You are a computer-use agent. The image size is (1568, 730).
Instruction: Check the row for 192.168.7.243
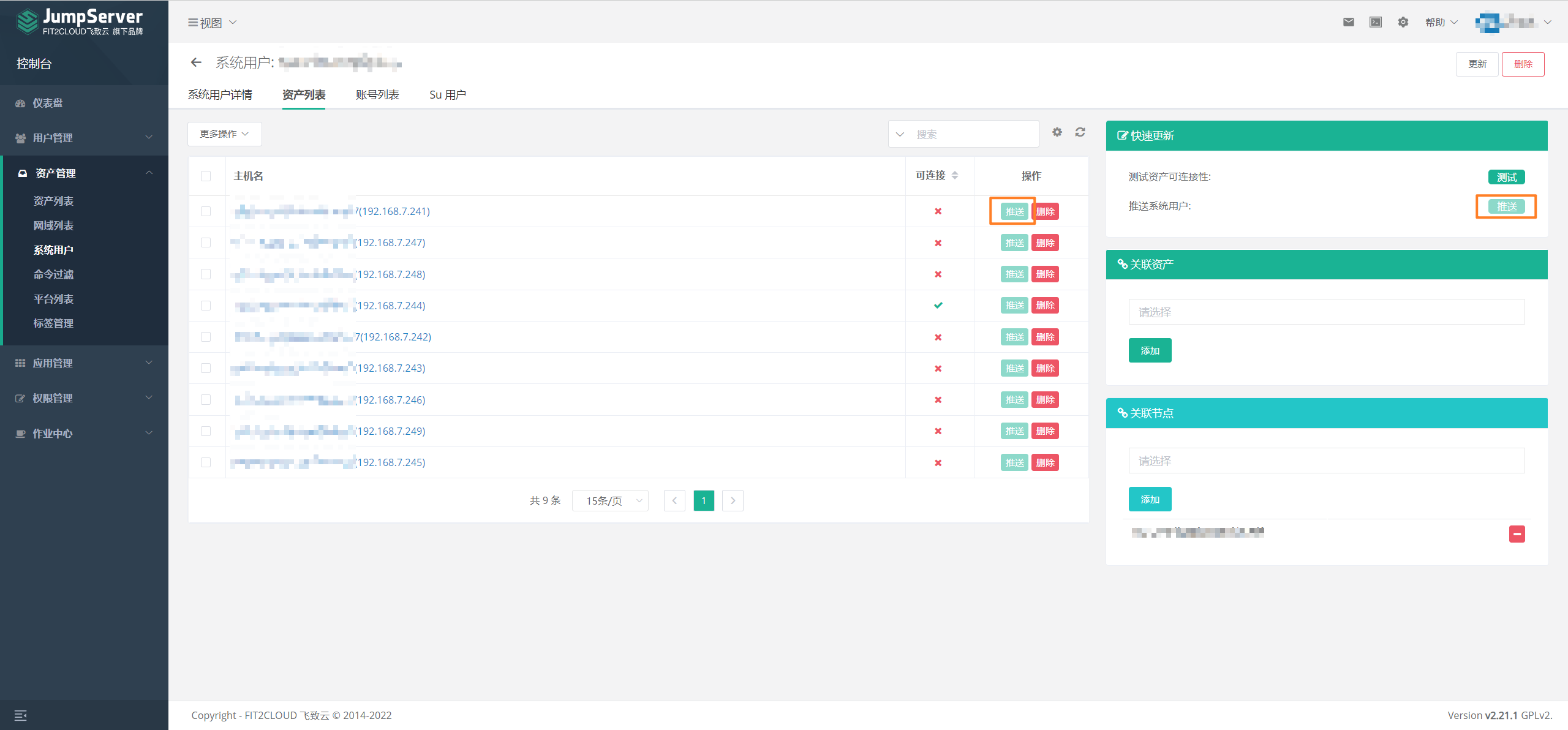(206, 368)
